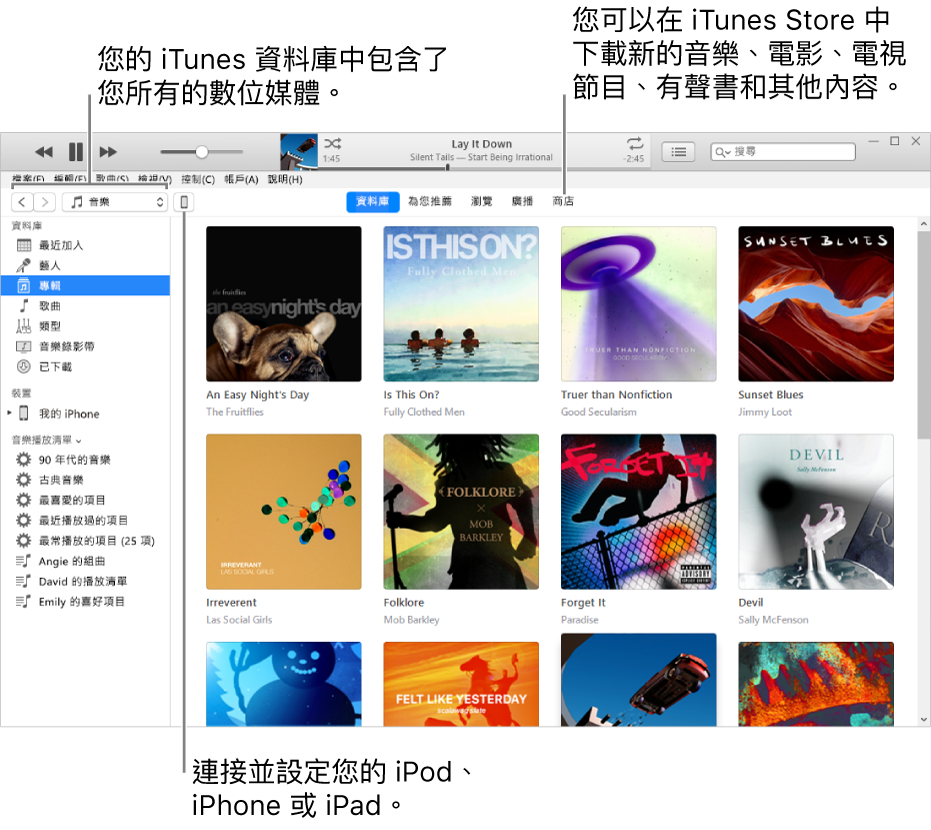This screenshot has width=931, height=830.
Task: Open the Angie 的組曲 playlist
Action: pos(86,561)
